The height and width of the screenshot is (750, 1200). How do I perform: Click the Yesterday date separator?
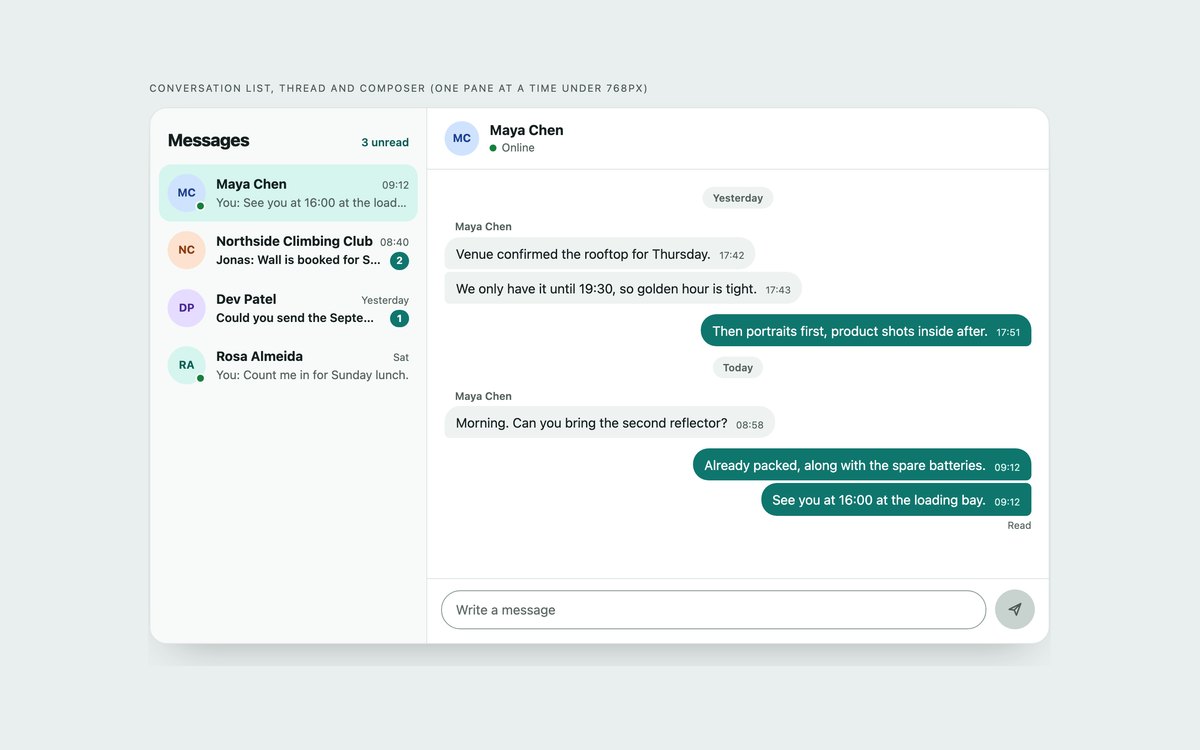pos(738,198)
